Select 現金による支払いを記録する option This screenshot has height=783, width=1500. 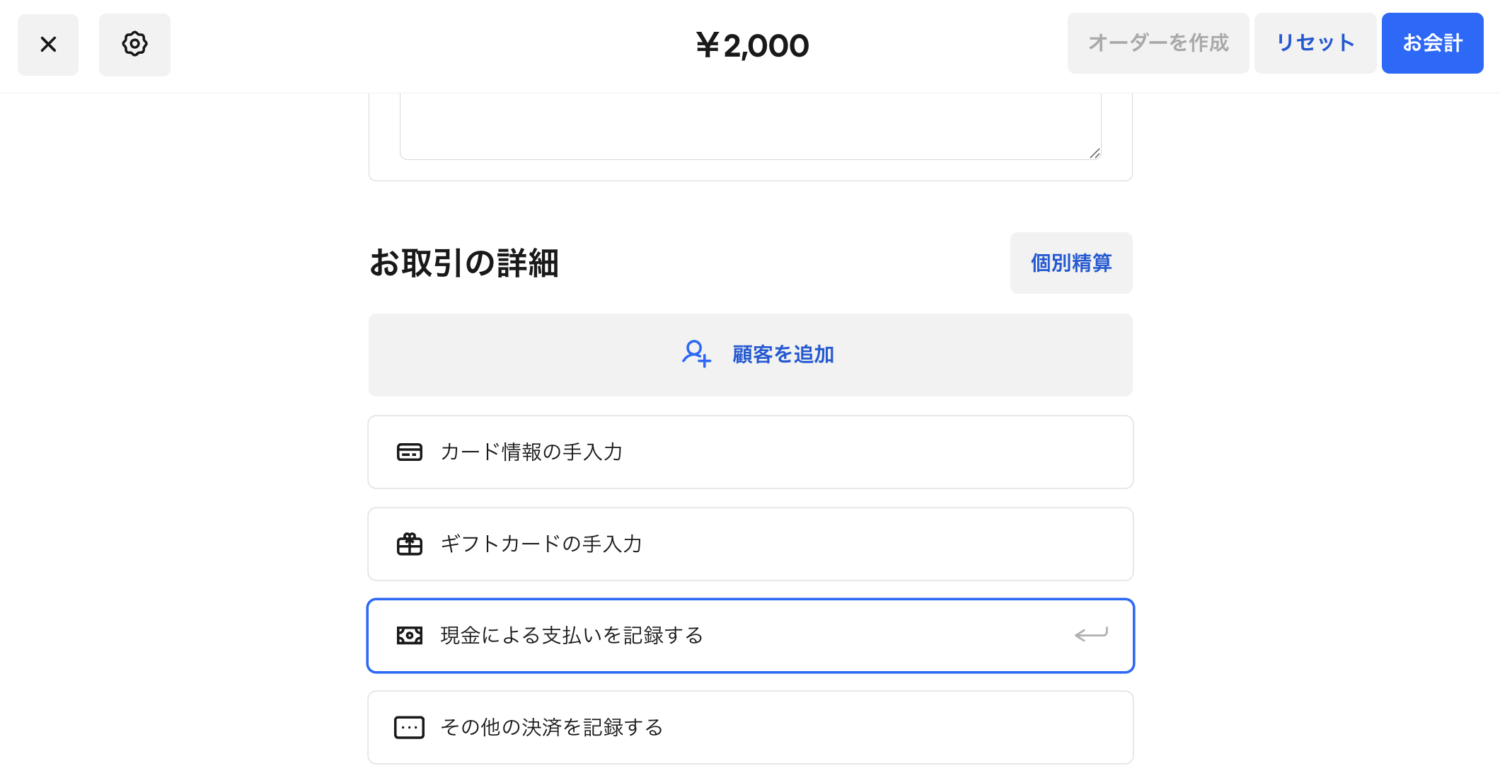pyautogui.click(x=750, y=635)
